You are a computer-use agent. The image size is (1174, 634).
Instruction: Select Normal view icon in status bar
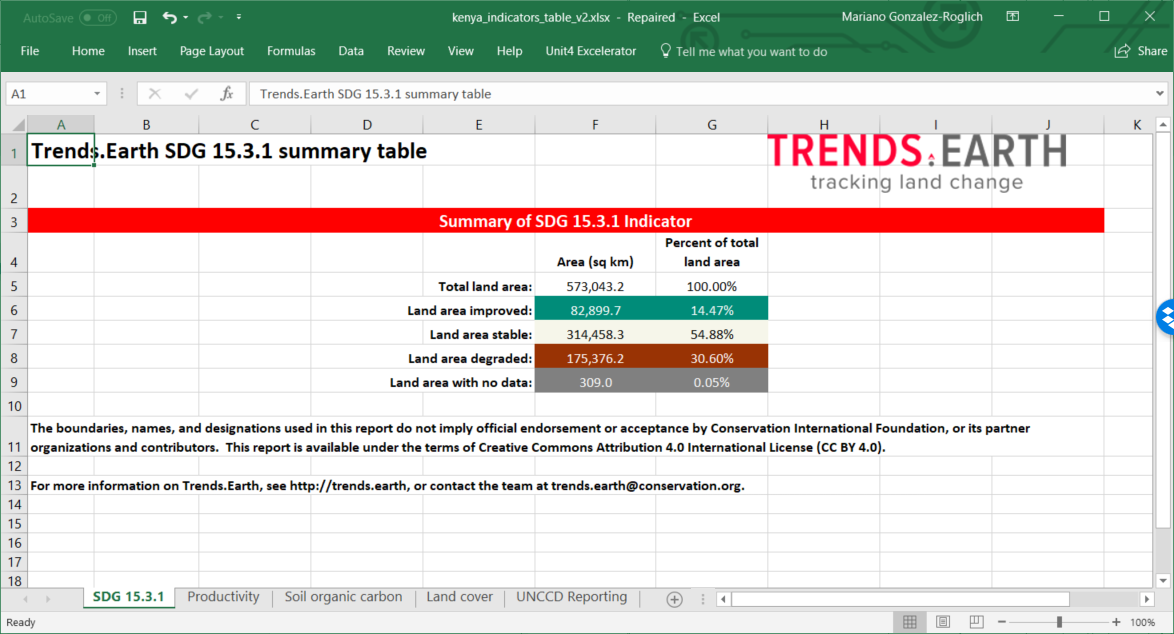(909, 622)
